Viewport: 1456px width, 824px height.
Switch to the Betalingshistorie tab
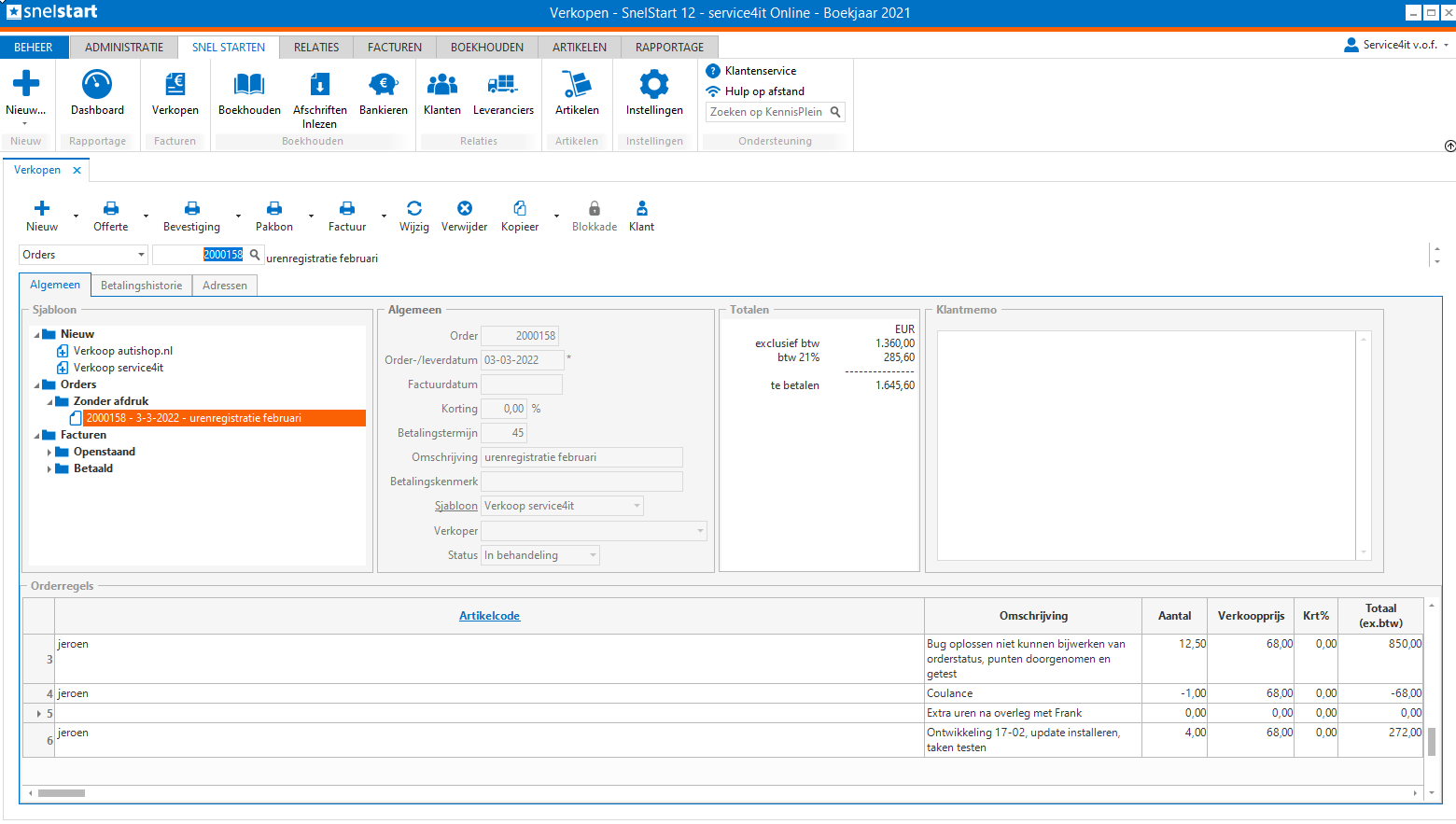point(141,286)
